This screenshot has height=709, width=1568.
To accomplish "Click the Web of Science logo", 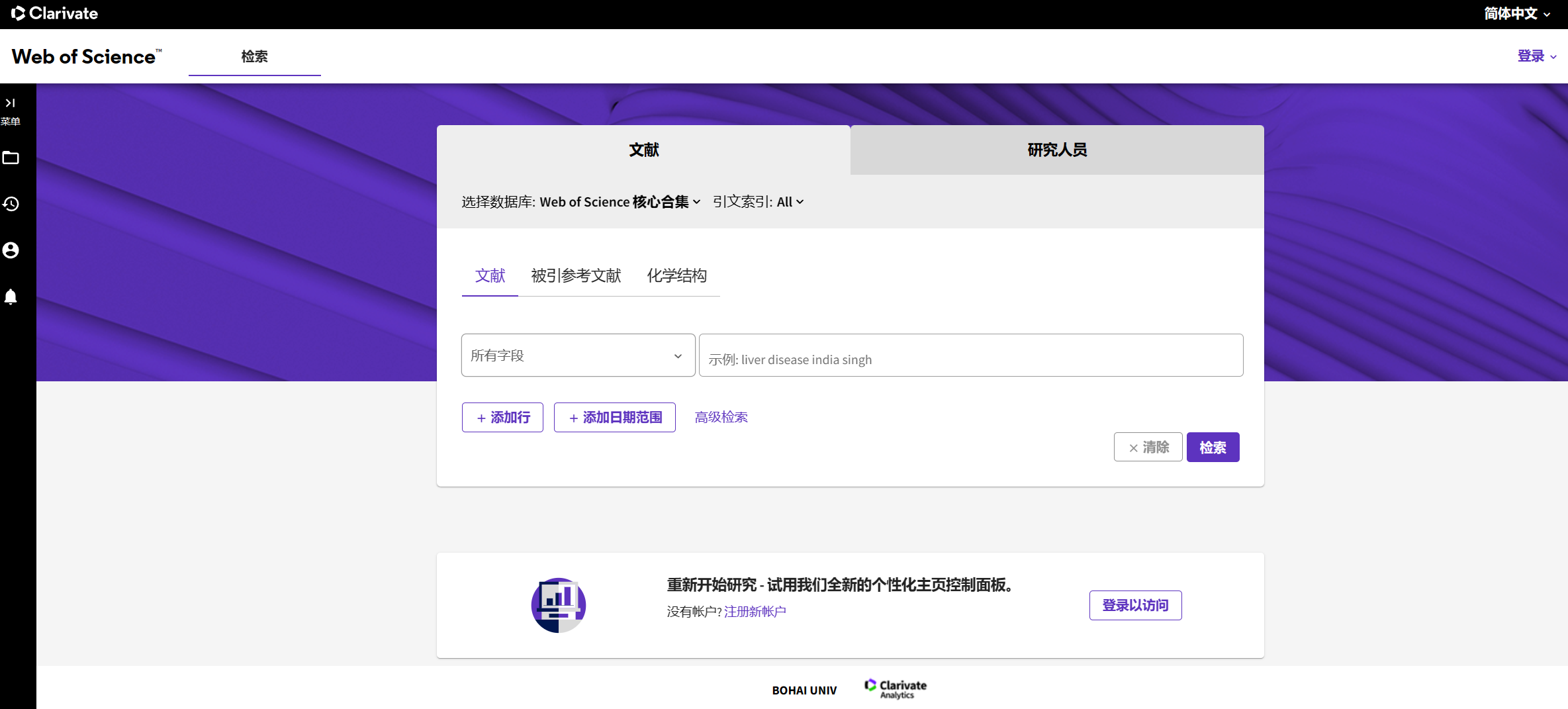I will pyautogui.click(x=85, y=56).
